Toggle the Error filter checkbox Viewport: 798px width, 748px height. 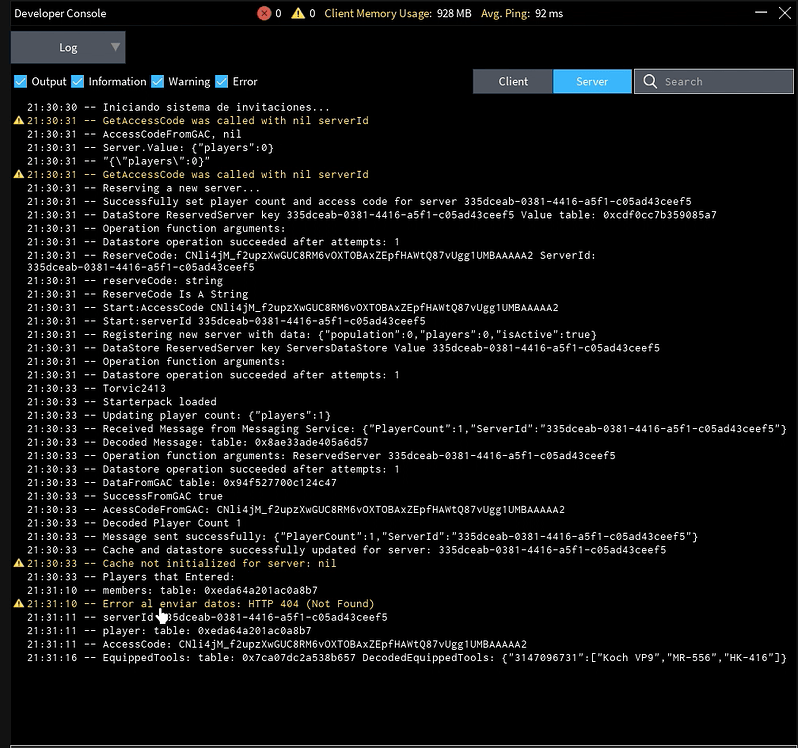coord(221,82)
